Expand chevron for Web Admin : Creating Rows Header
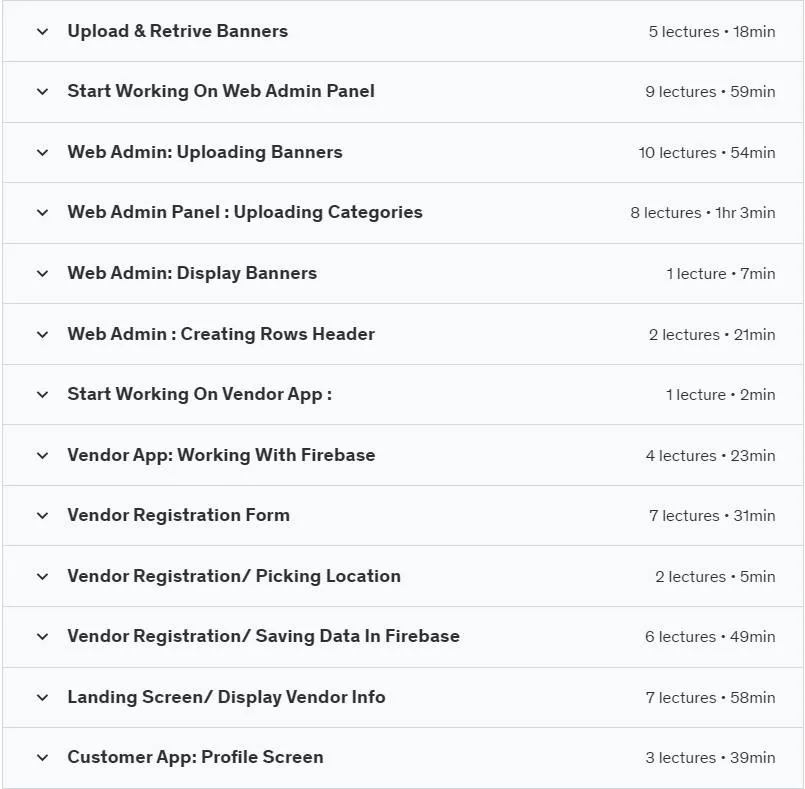Screen dimensions: 805x789 pyautogui.click(x=43, y=335)
